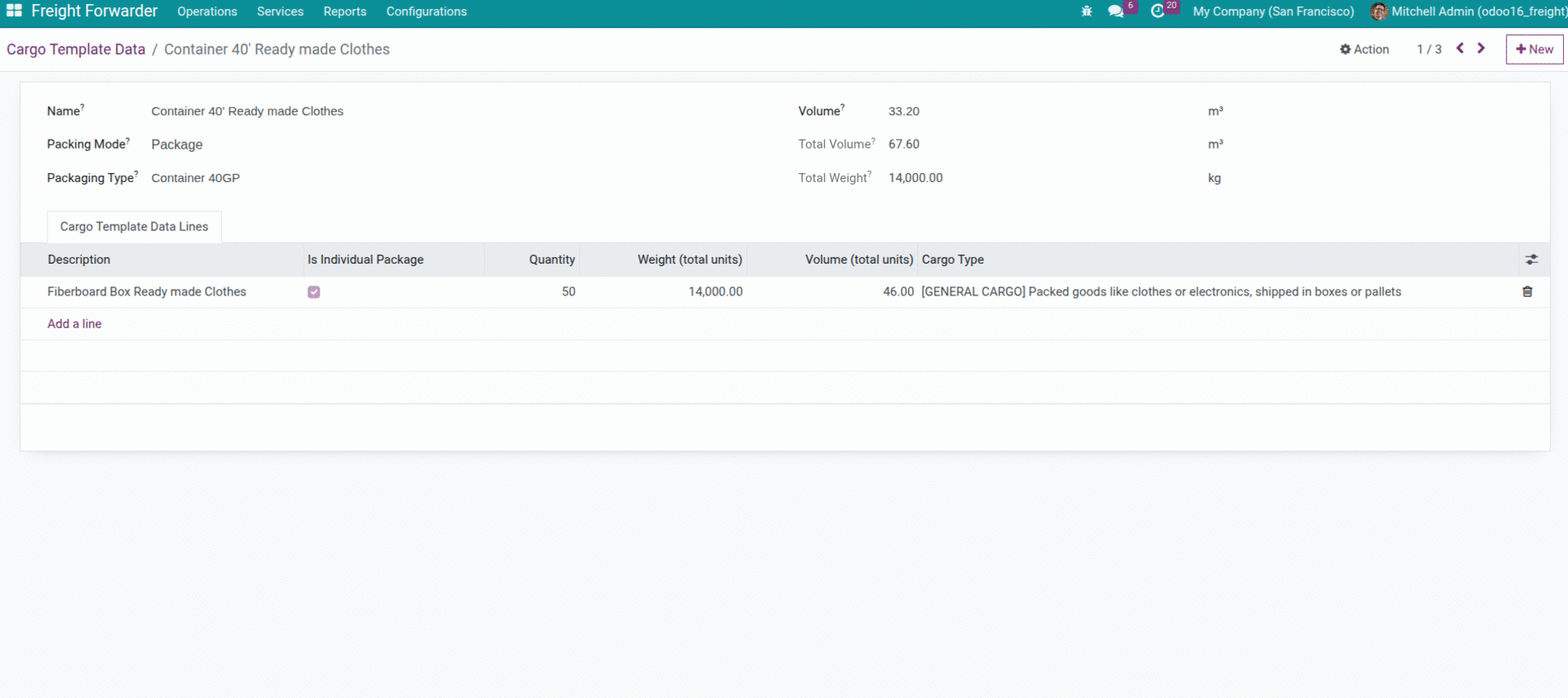Open column settings adjust icon in table header
This screenshot has width=1568, height=698.
(1531, 260)
